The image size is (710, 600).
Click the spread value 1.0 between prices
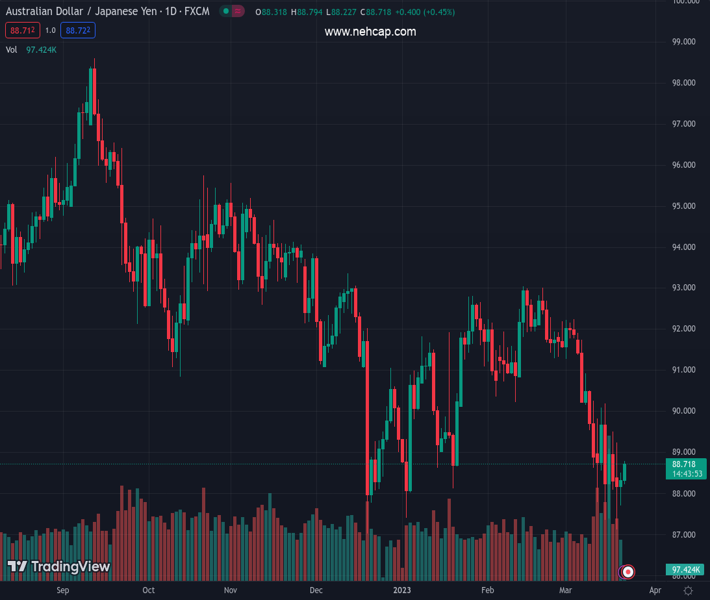50,31
